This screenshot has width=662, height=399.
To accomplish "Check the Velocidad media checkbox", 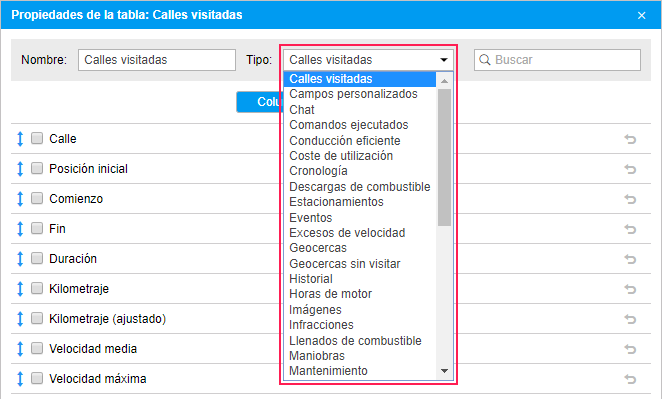I will tap(37, 348).
